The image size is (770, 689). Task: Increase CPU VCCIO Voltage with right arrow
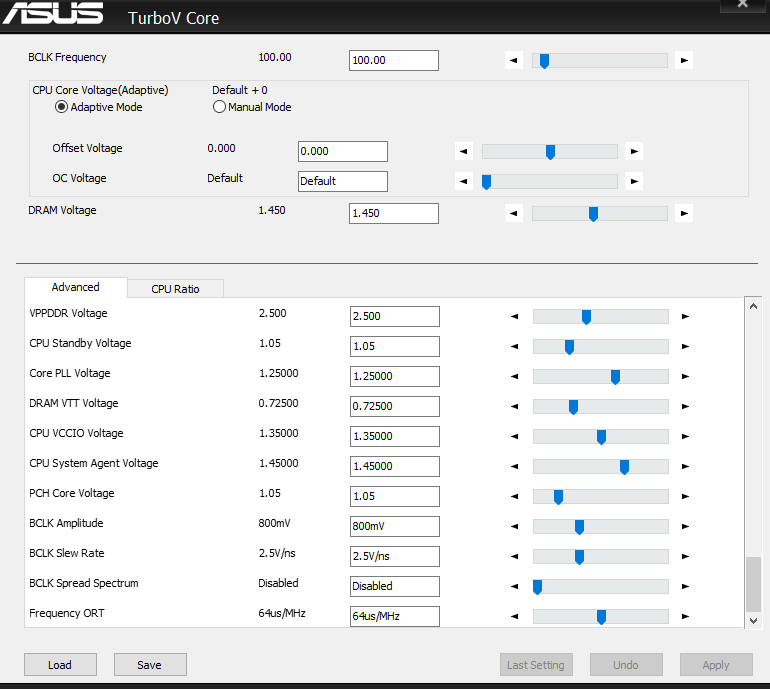[x=686, y=436]
